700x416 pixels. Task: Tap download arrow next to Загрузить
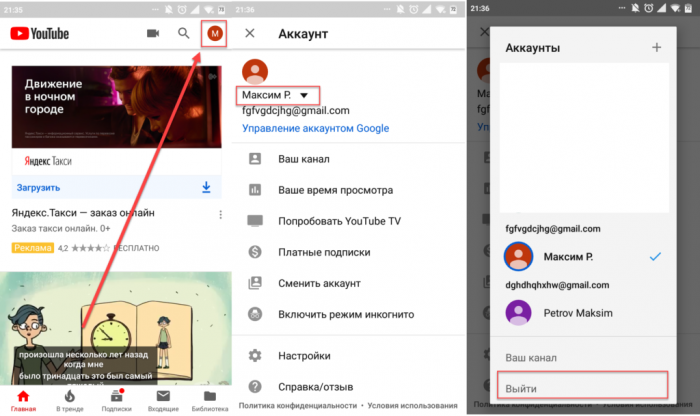206,187
